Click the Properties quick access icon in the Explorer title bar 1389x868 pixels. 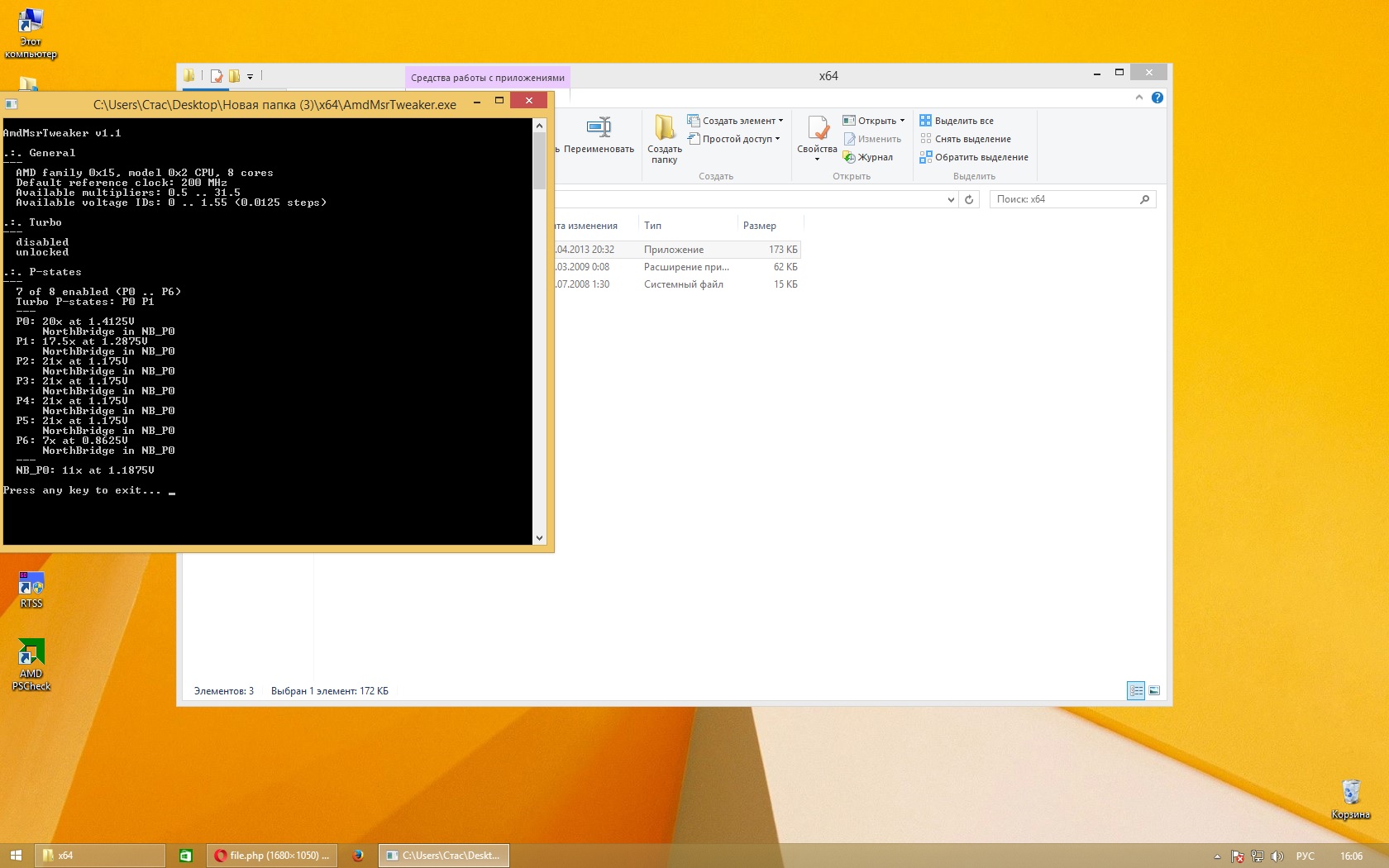click(217, 76)
